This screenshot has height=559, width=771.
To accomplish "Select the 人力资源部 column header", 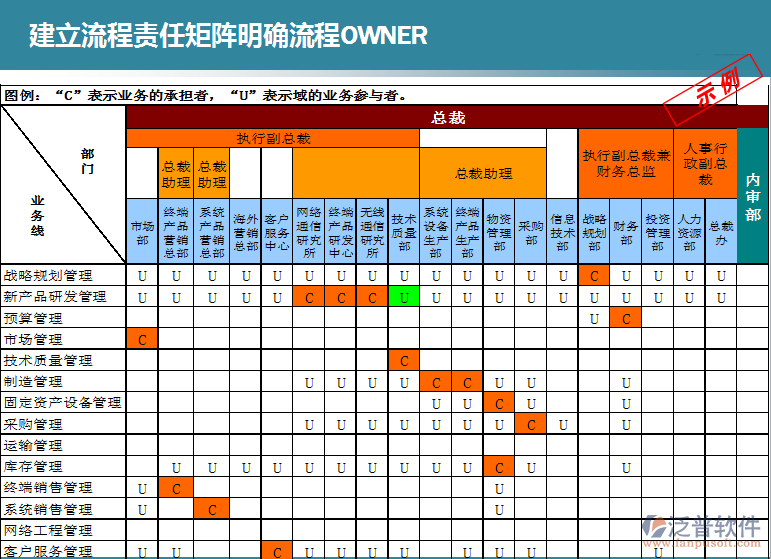I will click(689, 231).
